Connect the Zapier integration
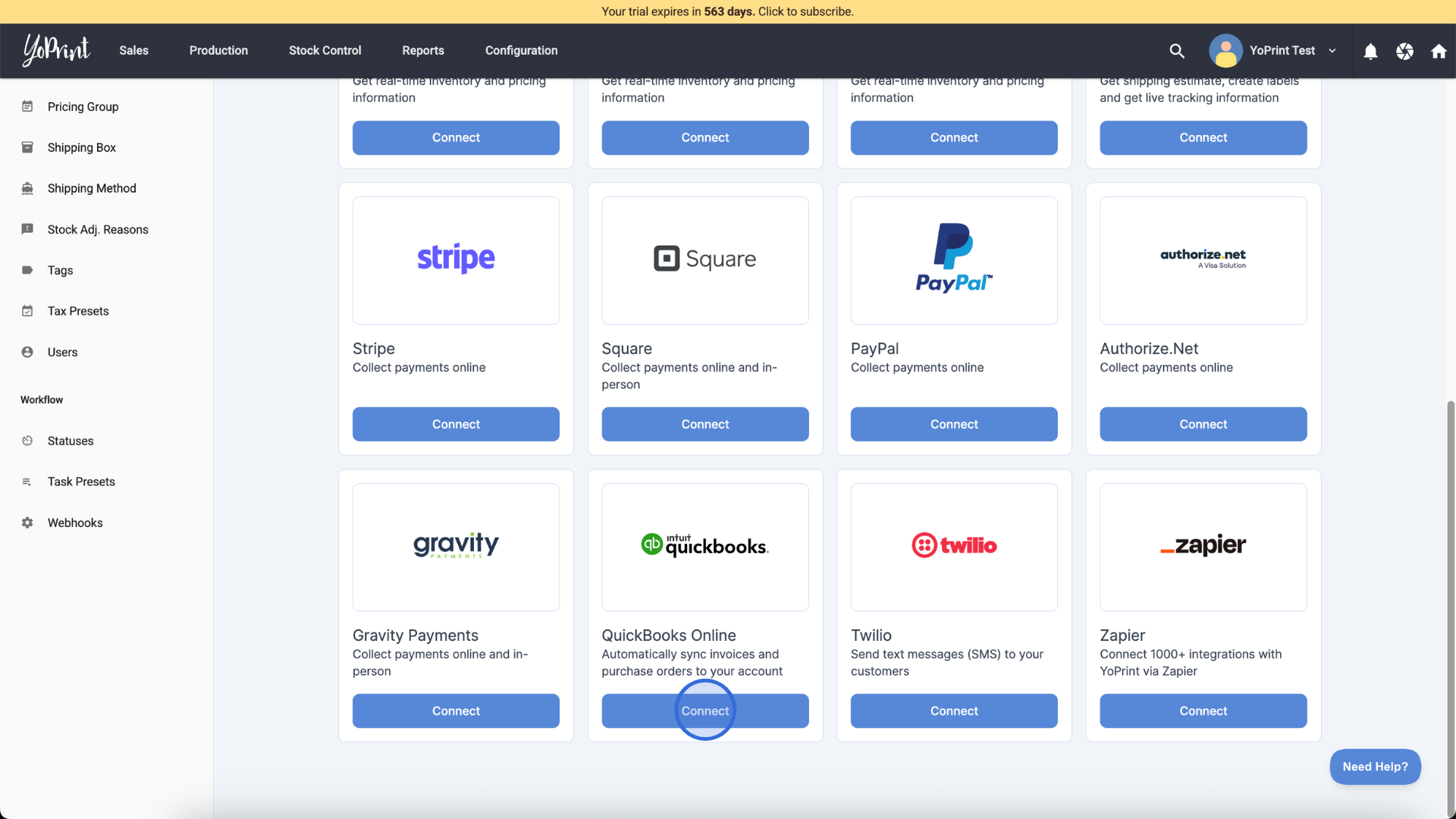Screen dimensions: 1456x819 [1203, 711]
